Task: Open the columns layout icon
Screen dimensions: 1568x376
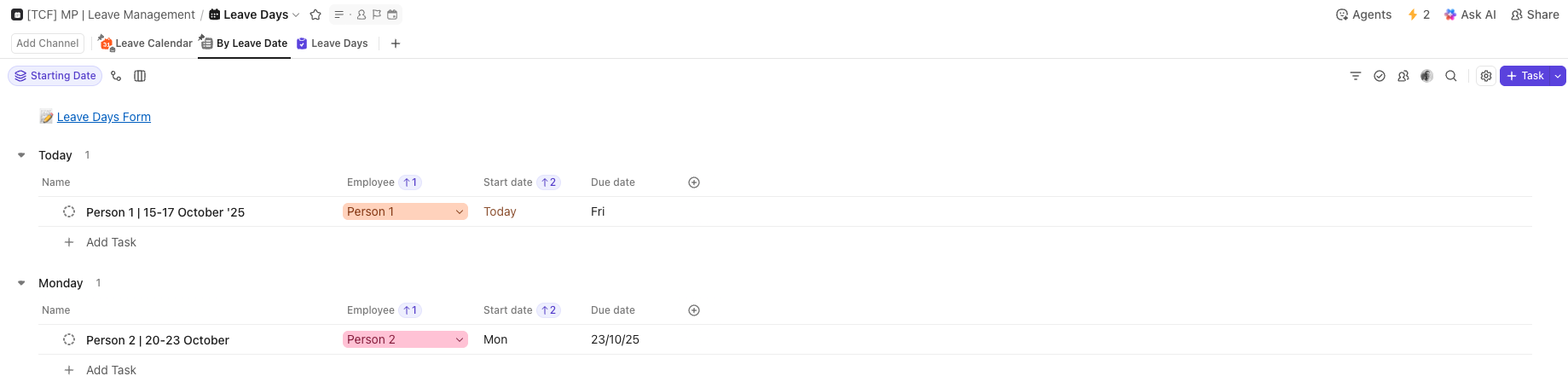Action: 140,76
